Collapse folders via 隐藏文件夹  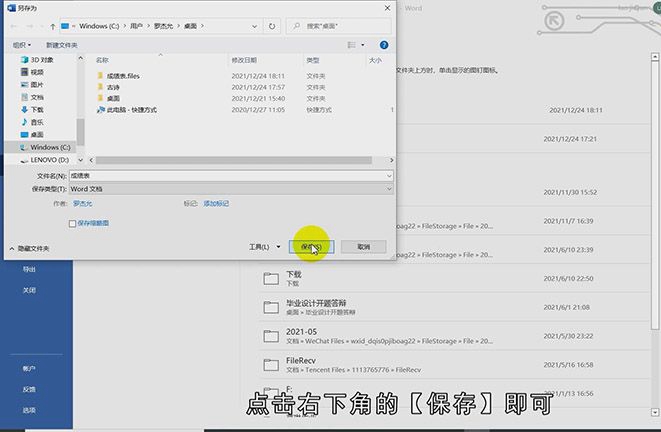click(x=30, y=249)
